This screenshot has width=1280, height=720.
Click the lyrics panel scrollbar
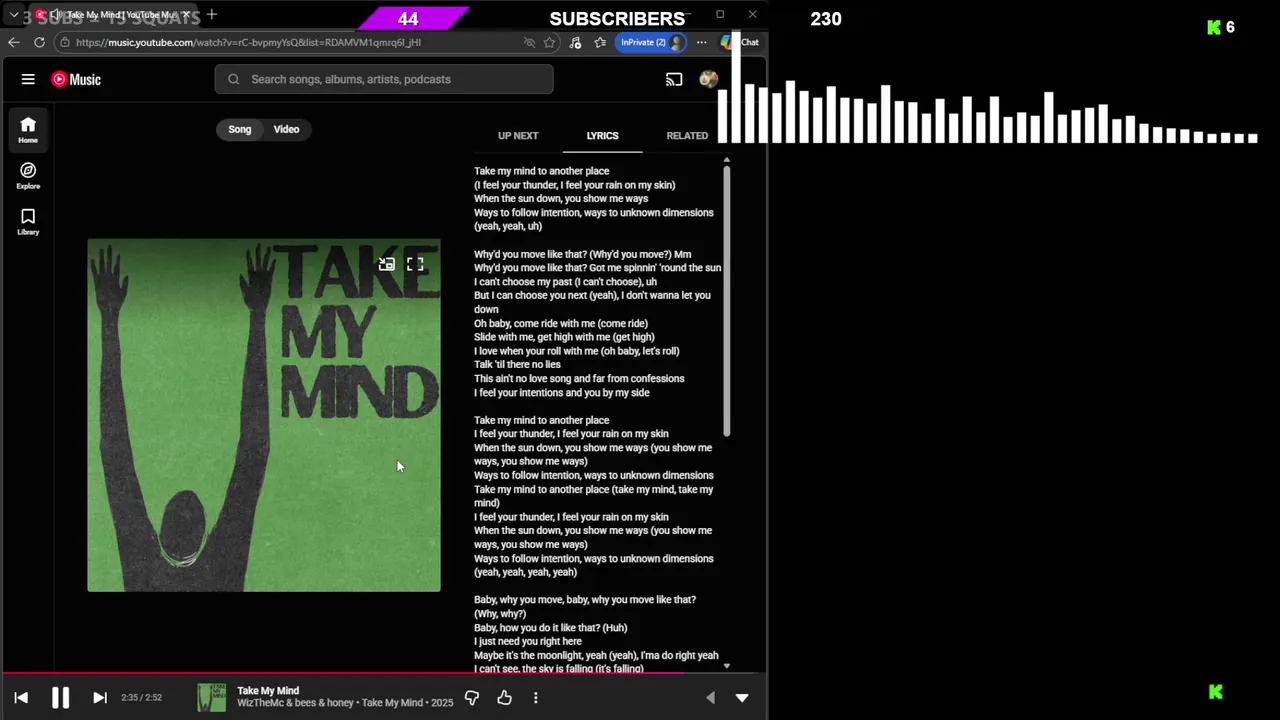click(x=727, y=300)
